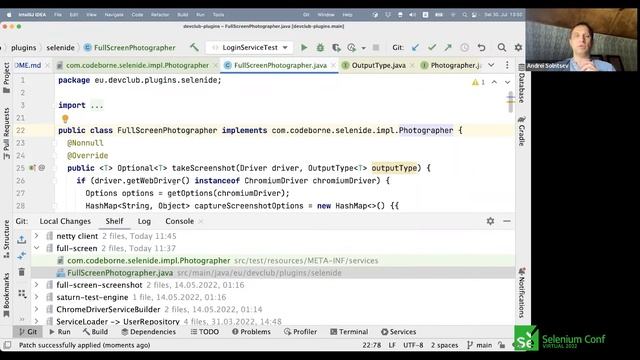Open Git panel options gear
640x360 pixels.
(x=490, y=221)
